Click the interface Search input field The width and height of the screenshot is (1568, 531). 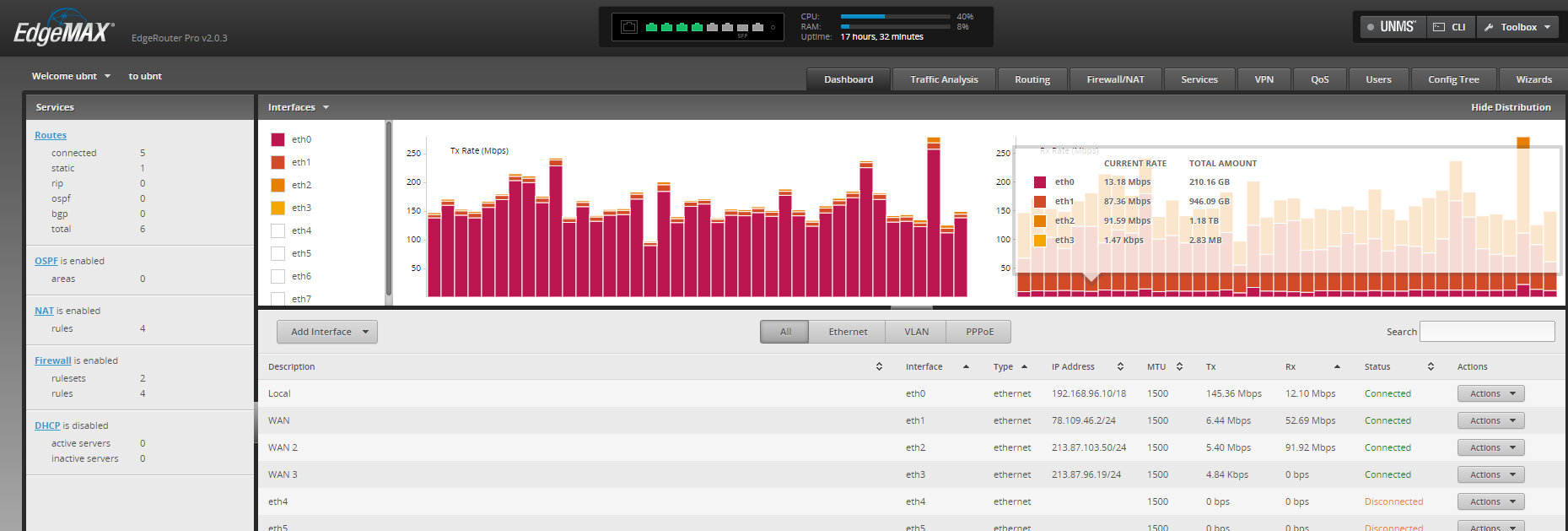[1486, 332]
